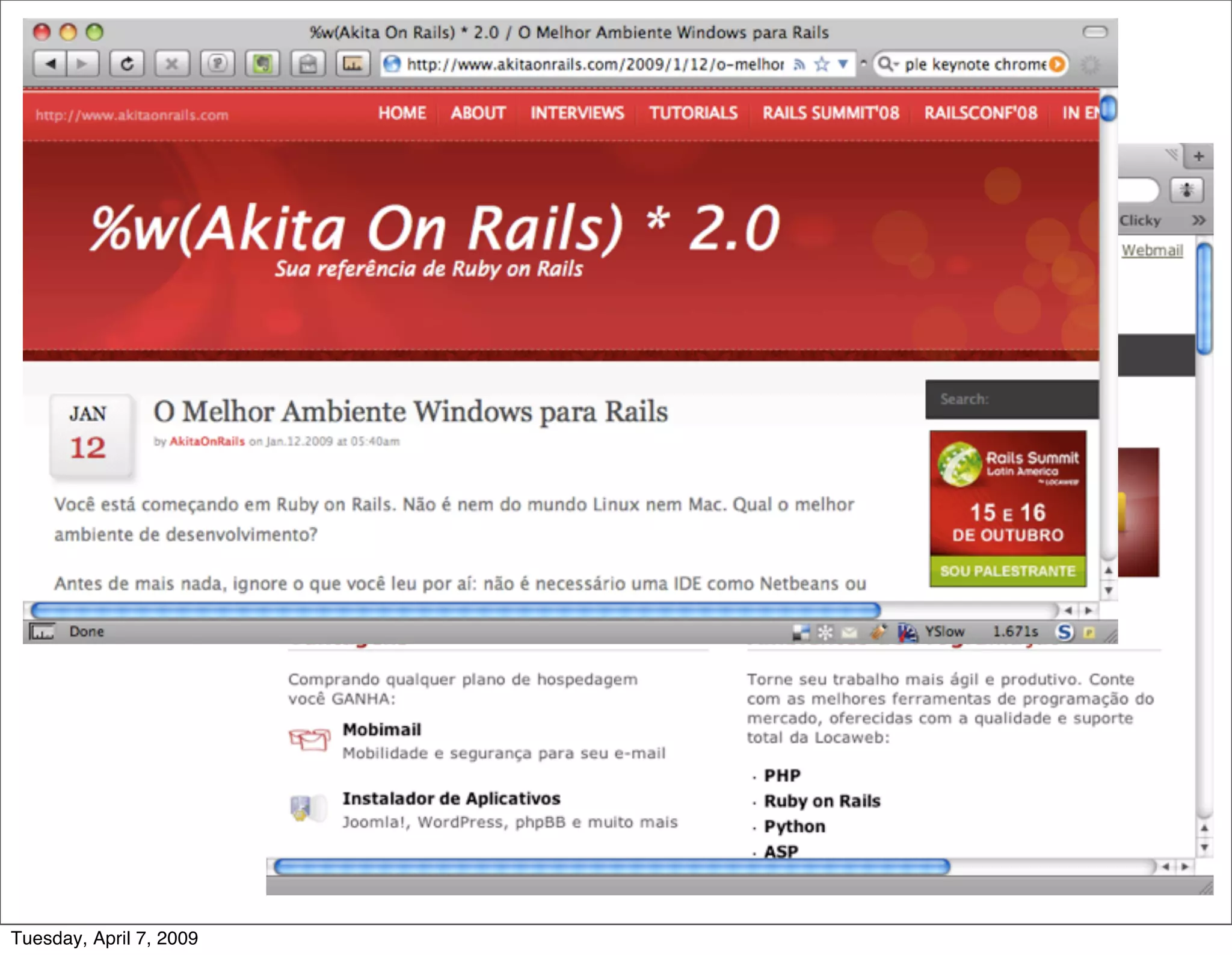Click the snowflake icon in the status bar
The image size is (1232, 955).
825,632
